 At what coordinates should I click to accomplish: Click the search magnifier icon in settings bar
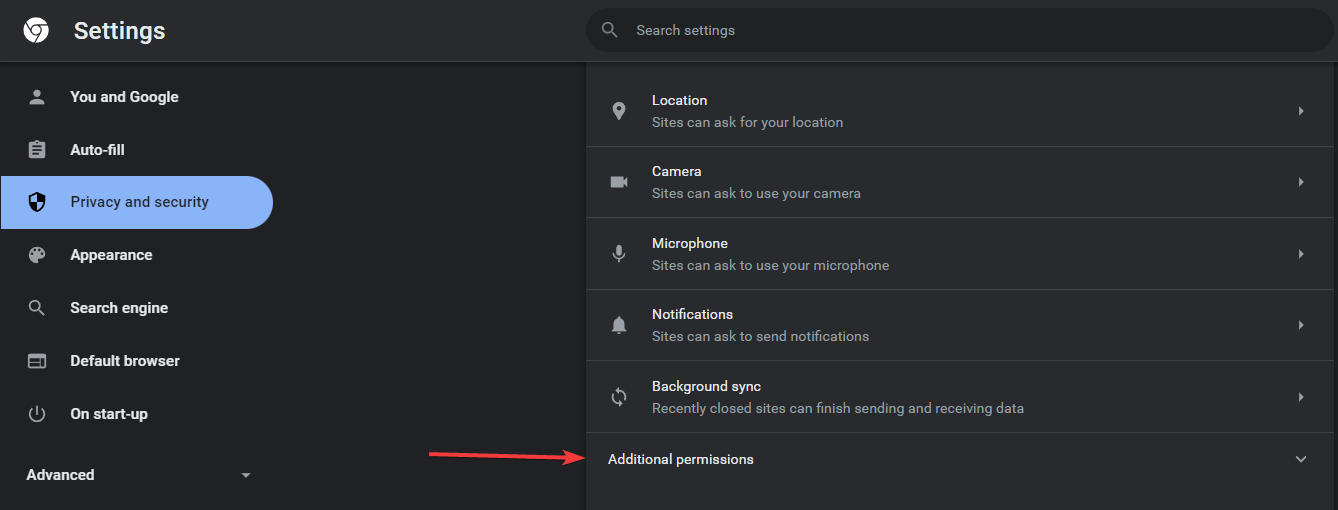point(610,30)
